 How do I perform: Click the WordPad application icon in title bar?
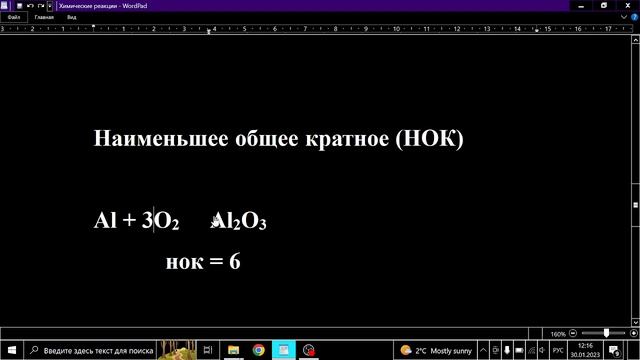click(x=4, y=6)
